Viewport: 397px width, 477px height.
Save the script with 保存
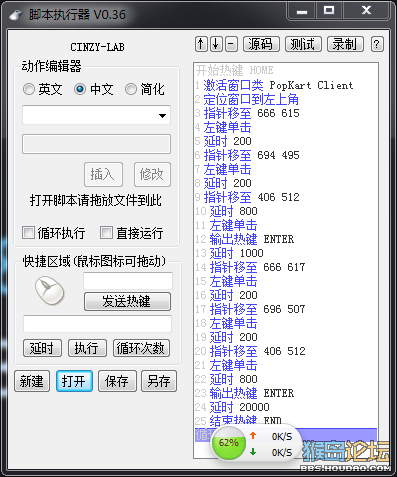[117, 381]
